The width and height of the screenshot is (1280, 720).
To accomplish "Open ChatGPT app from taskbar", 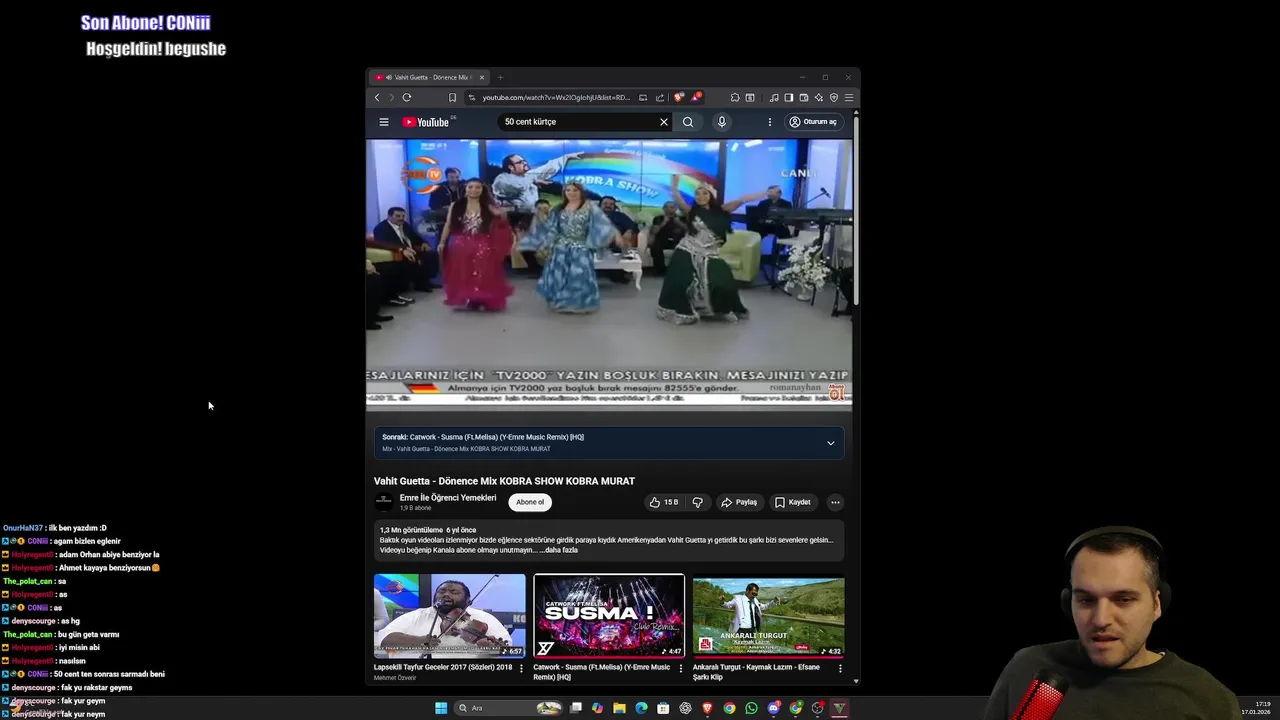I will 685,708.
